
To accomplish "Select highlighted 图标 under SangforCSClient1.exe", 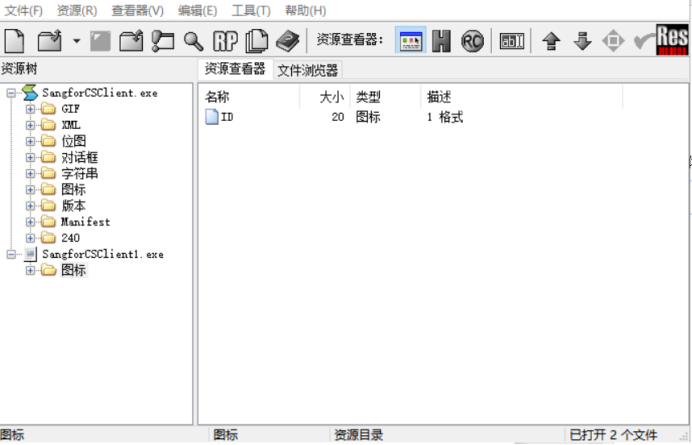I will [x=74, y=270].
